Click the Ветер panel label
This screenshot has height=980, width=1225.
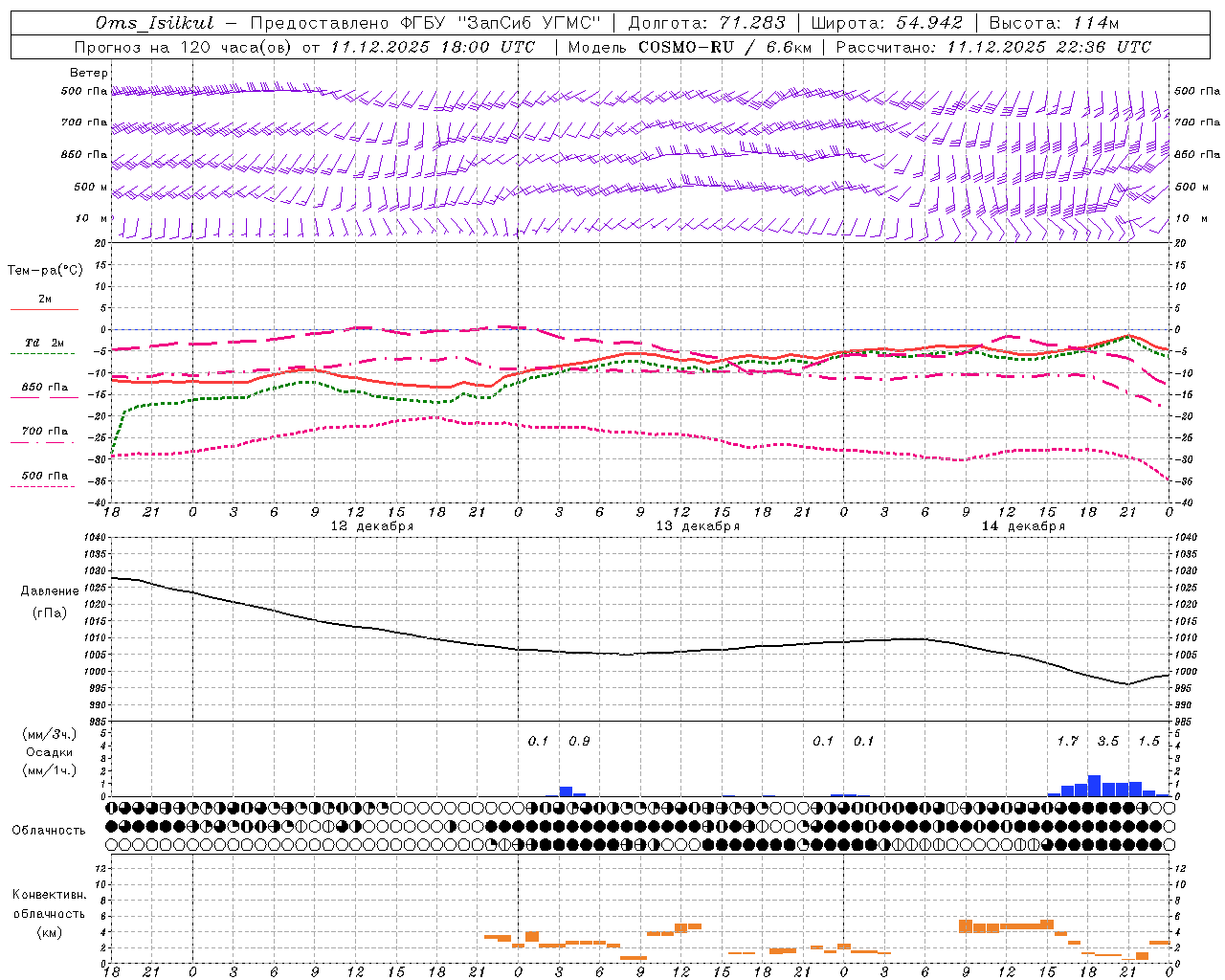point(89,73)
